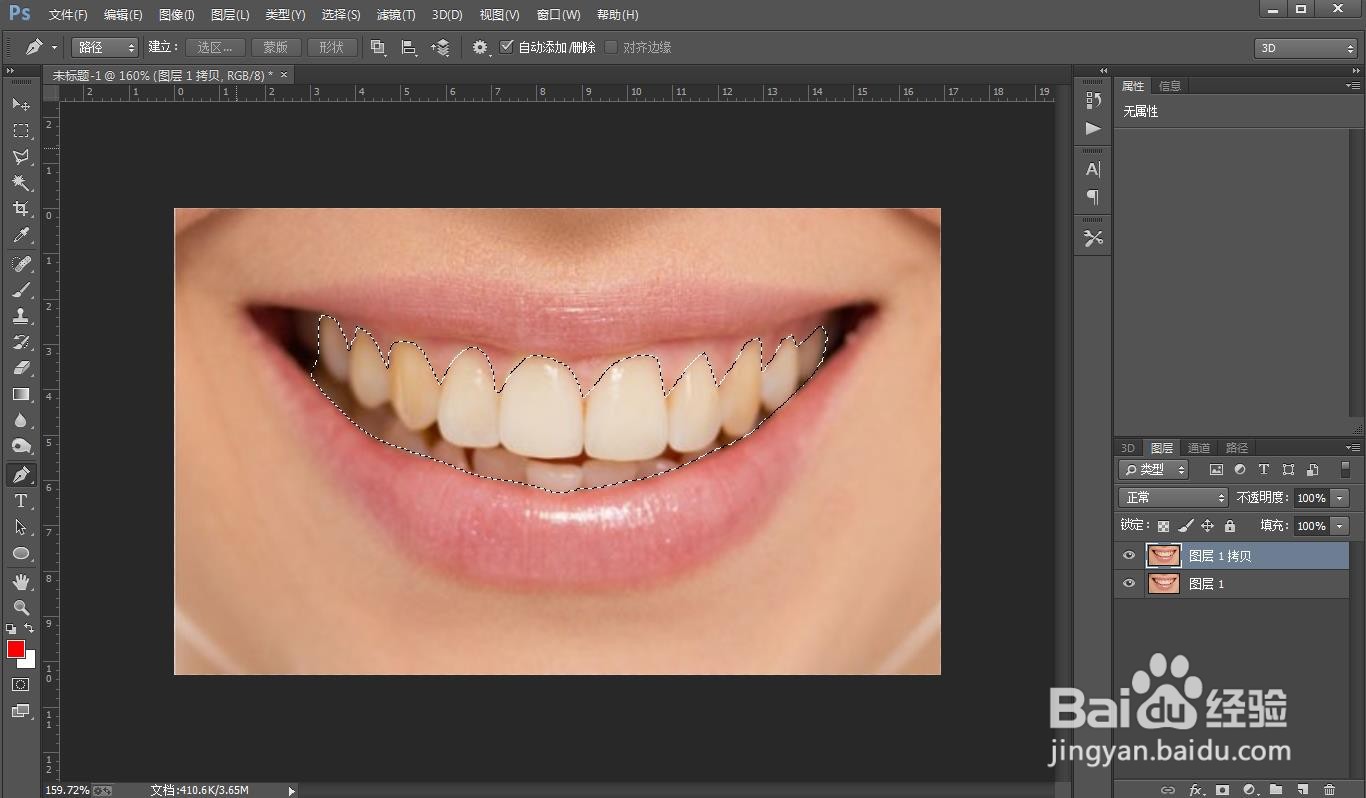Select the Ellipse shape tool

[x=20, y=553]
